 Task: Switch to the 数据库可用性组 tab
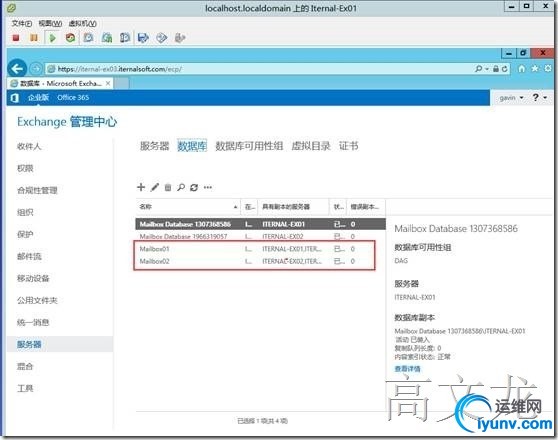point(249,146)
